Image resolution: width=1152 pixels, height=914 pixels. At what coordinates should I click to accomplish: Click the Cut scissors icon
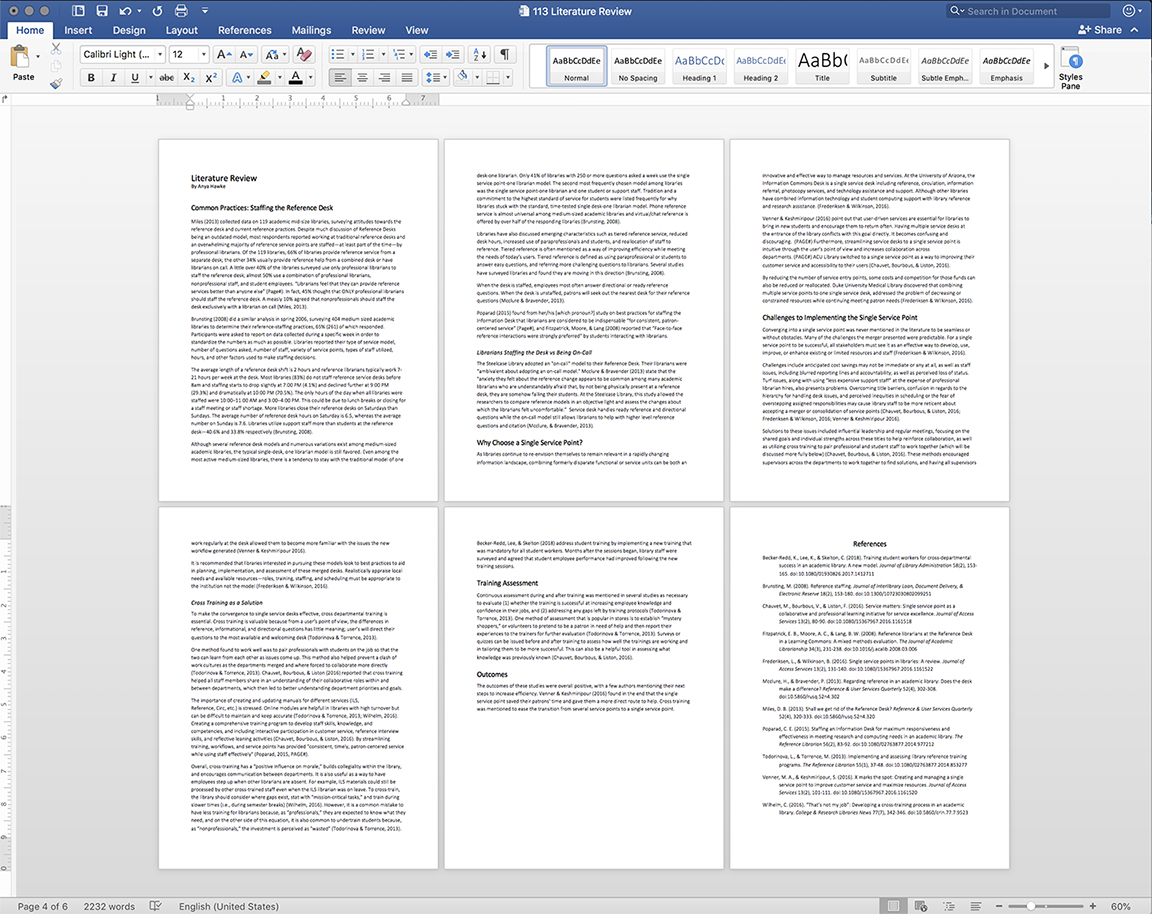coord(56,48)
